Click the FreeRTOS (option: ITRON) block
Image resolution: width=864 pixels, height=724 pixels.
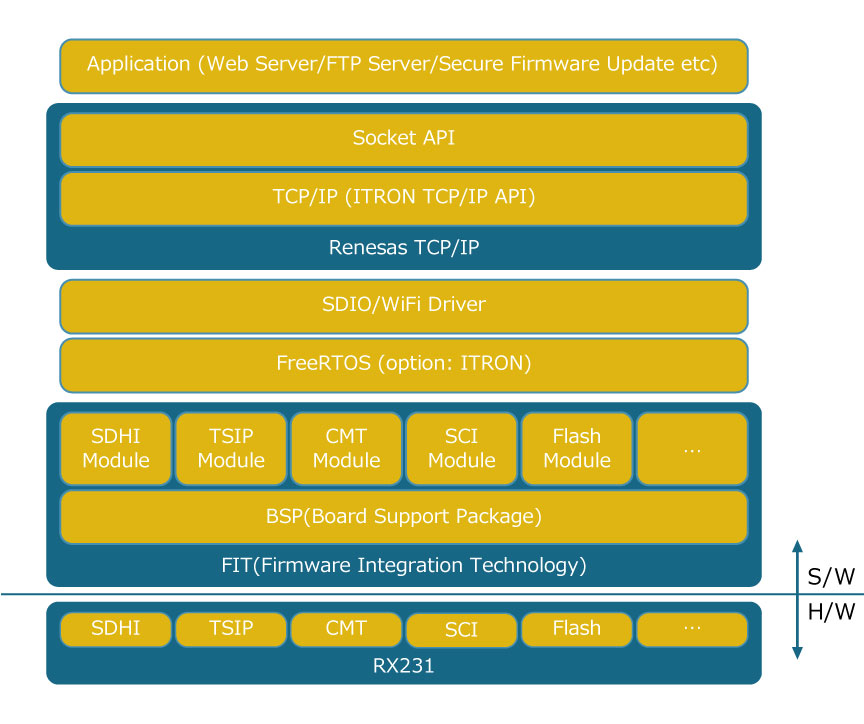tap(404, 365)
